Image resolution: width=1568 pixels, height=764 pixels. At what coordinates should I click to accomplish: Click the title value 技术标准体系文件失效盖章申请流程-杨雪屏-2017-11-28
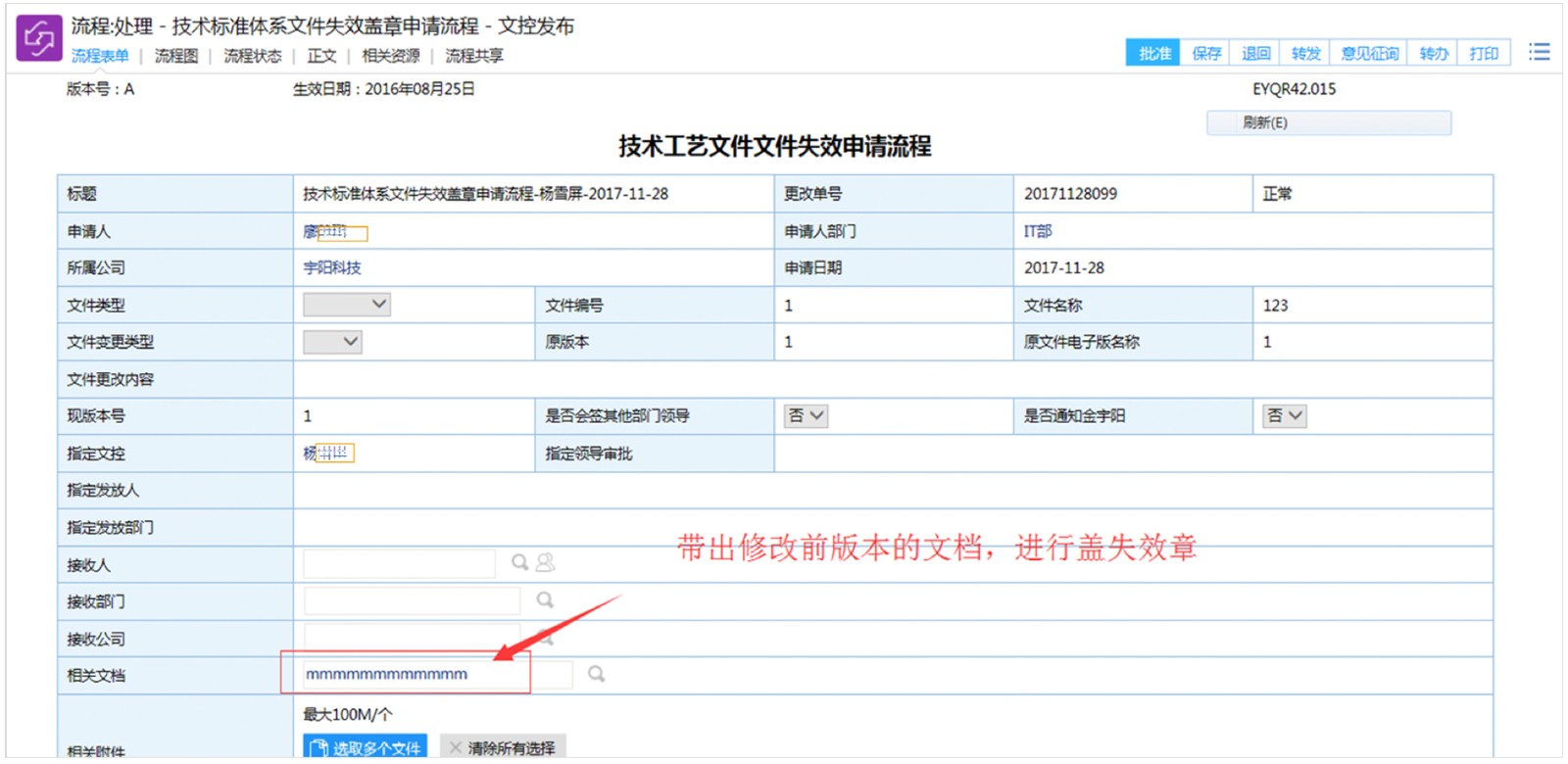[485, 194]
